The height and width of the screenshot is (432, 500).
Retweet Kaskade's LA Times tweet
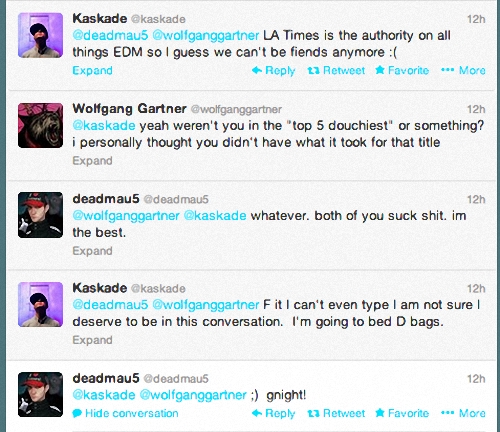(336, 71)
